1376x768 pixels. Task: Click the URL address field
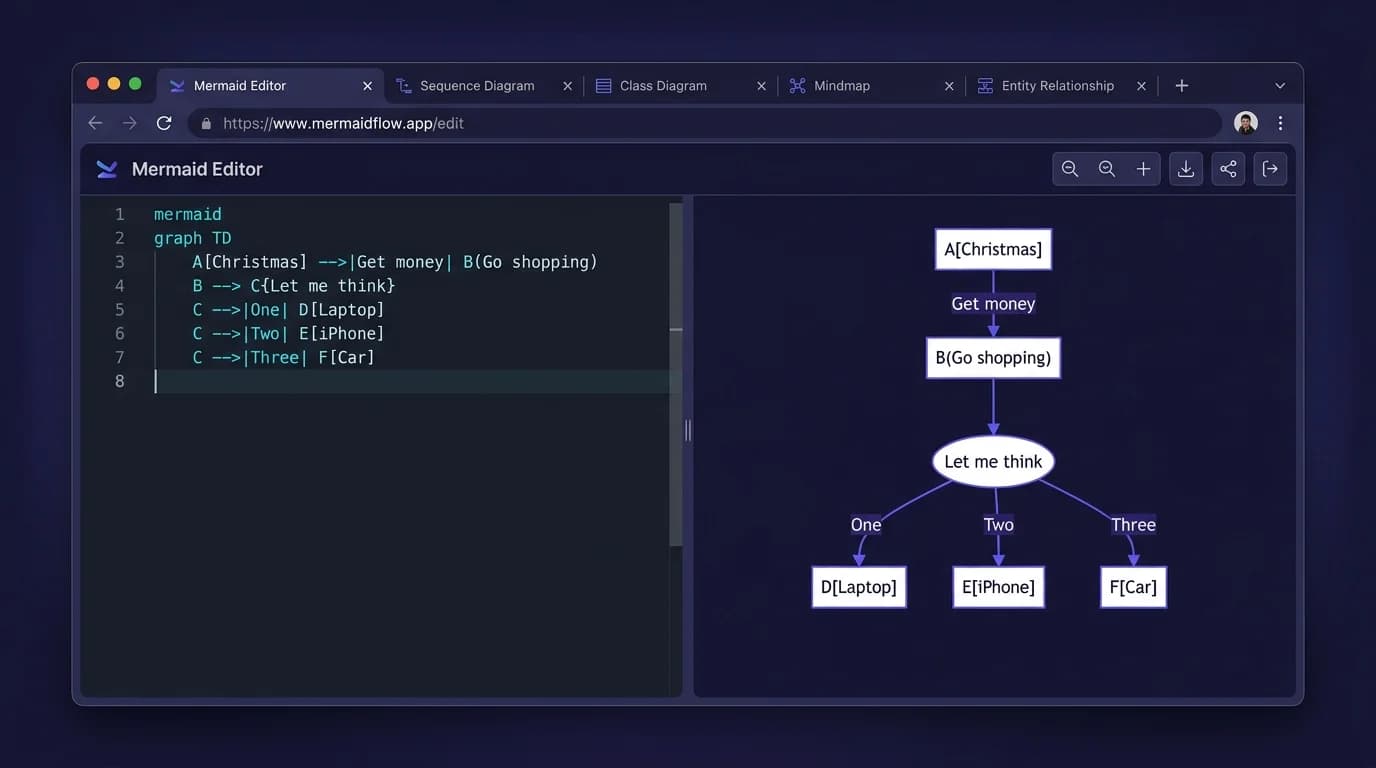[704, 123]
